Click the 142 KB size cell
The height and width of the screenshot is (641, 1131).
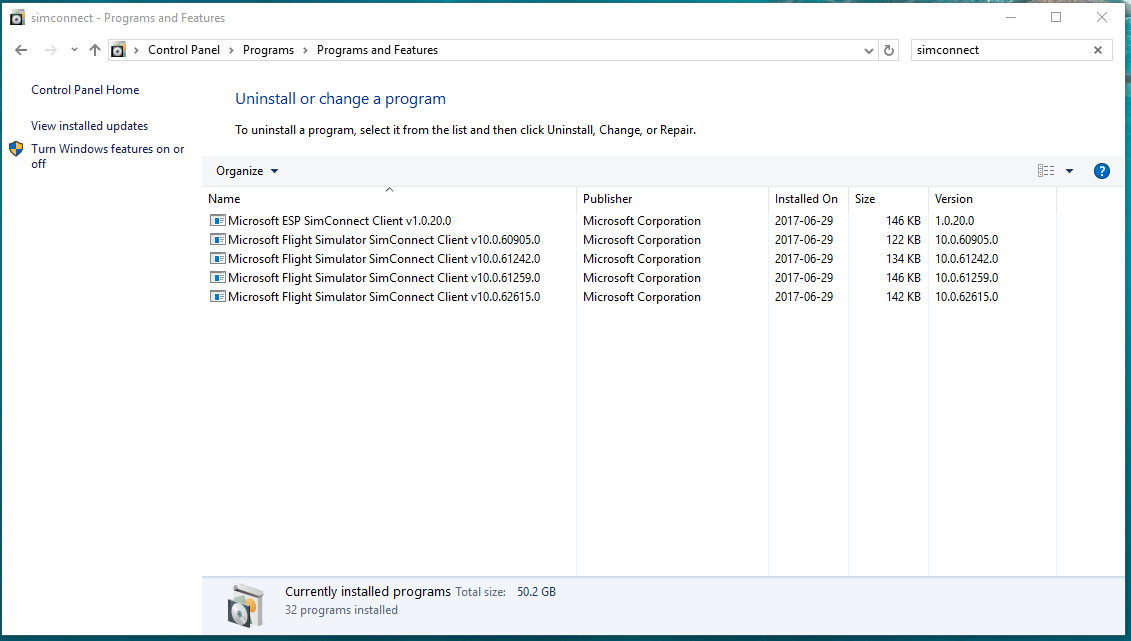[x=903, y=296]
